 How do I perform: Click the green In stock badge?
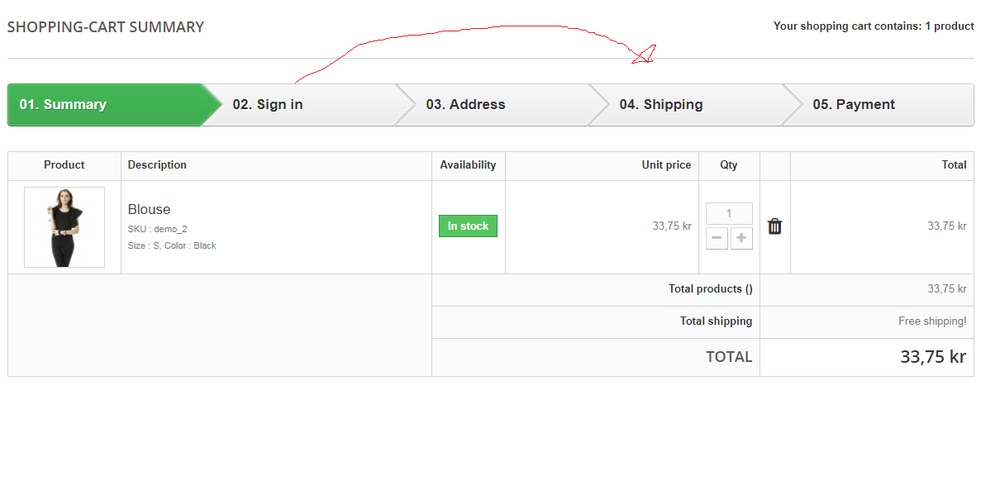(x=468, y=226)
